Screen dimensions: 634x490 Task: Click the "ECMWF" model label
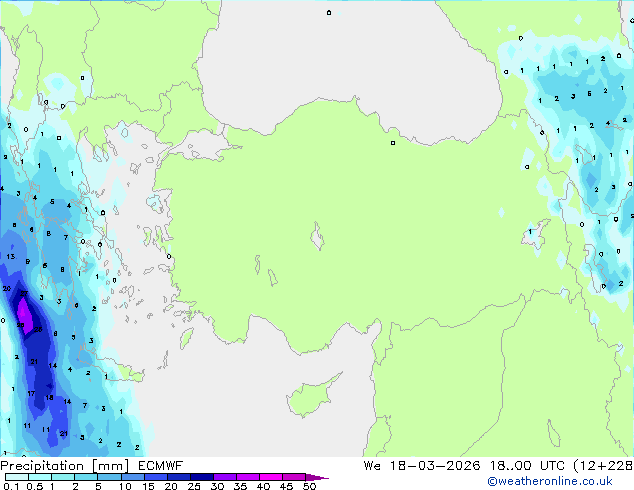click(161, 466)
